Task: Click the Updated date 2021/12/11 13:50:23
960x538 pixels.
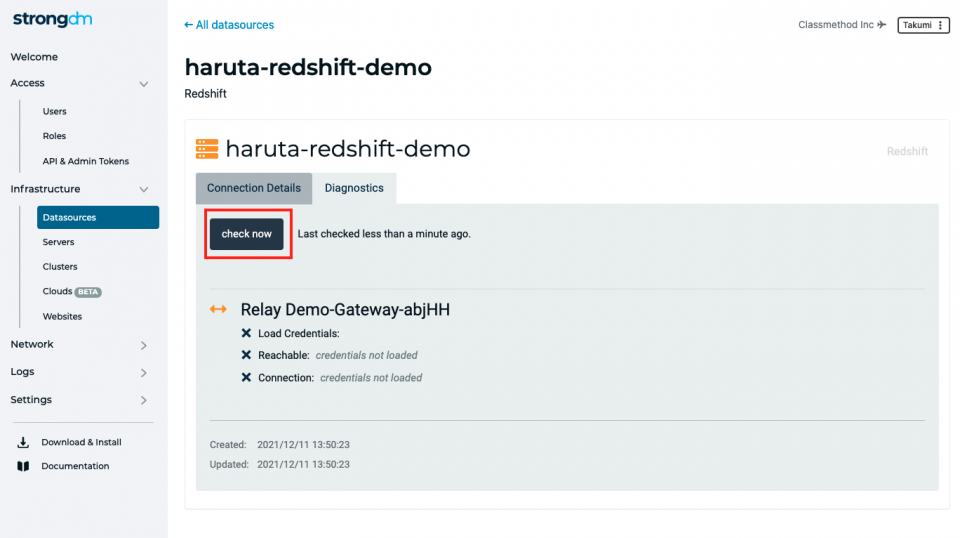Action: pos(303,465)
